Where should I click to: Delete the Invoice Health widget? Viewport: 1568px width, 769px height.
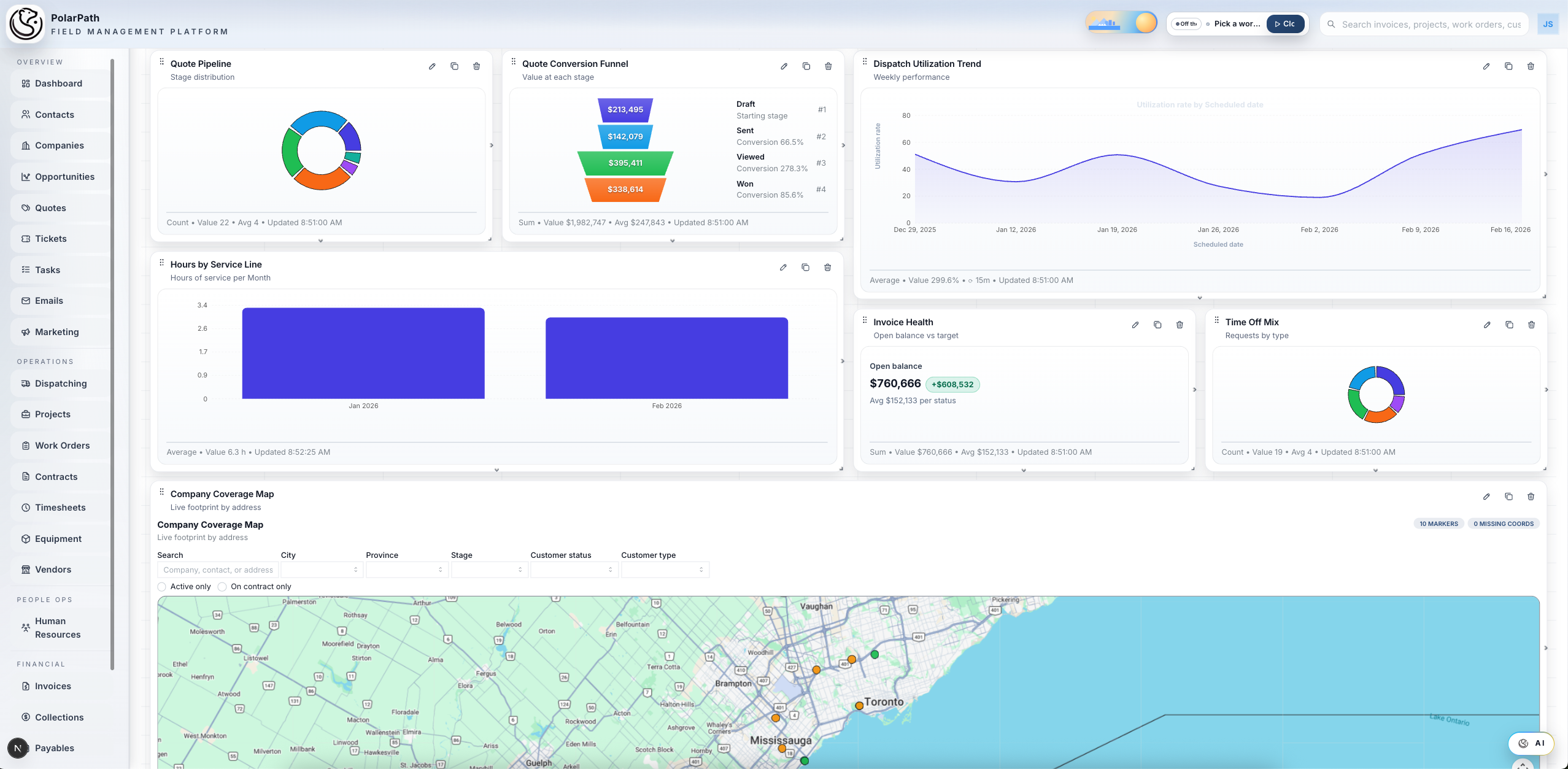(1180, 325)
